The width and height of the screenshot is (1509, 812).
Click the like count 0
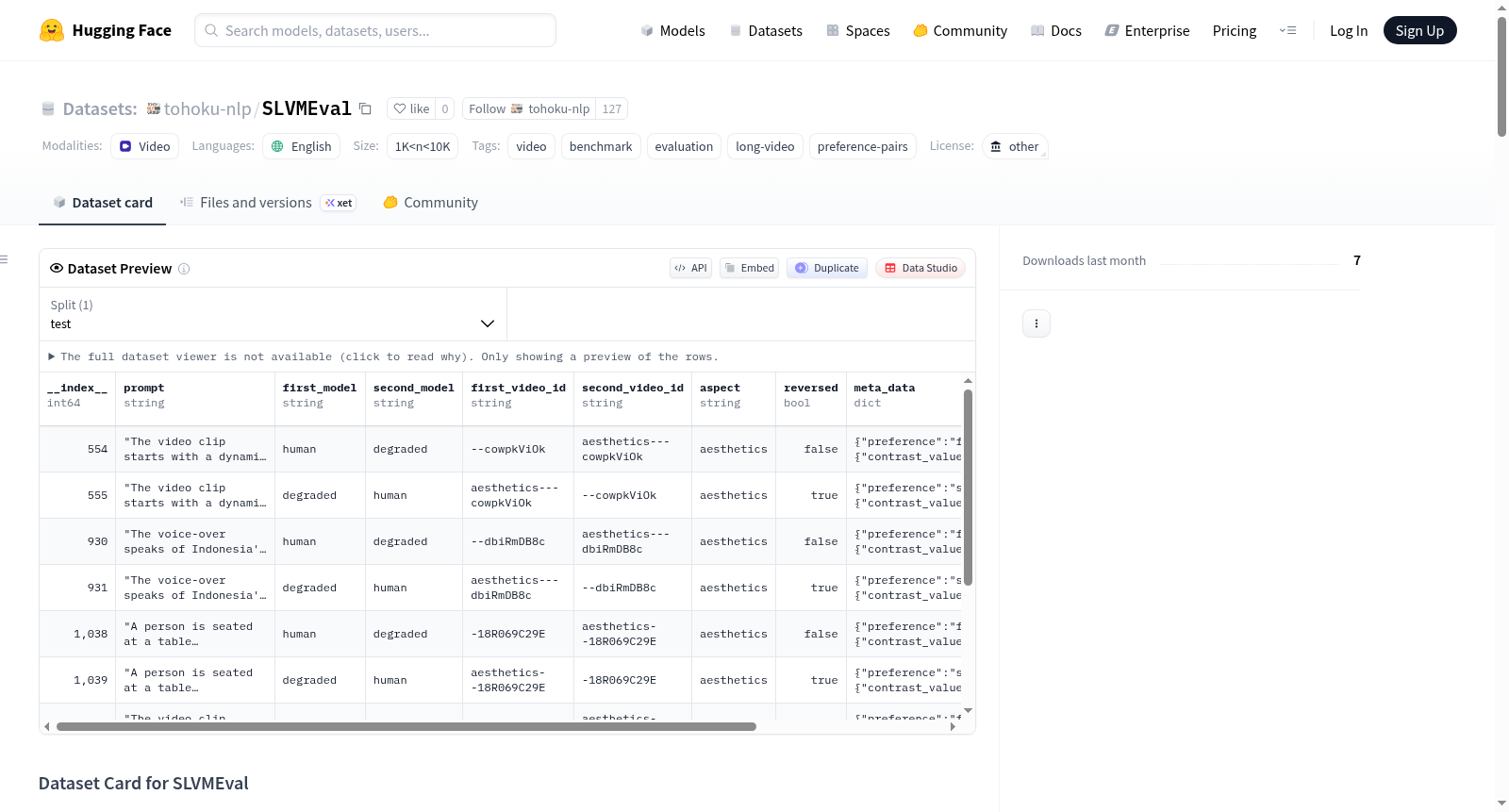click(x=445, y=108)
